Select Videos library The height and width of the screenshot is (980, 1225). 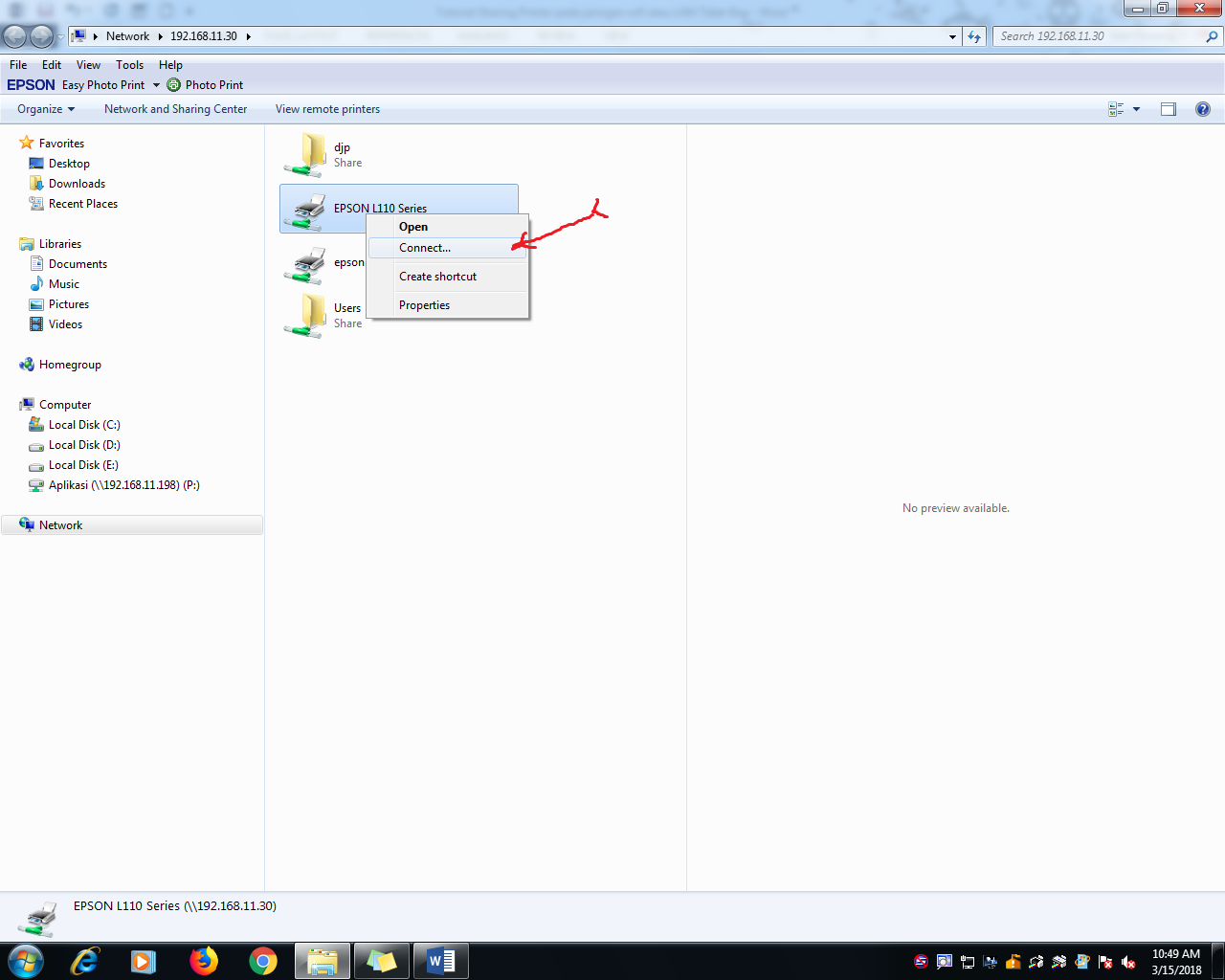(x=65, y=324)
